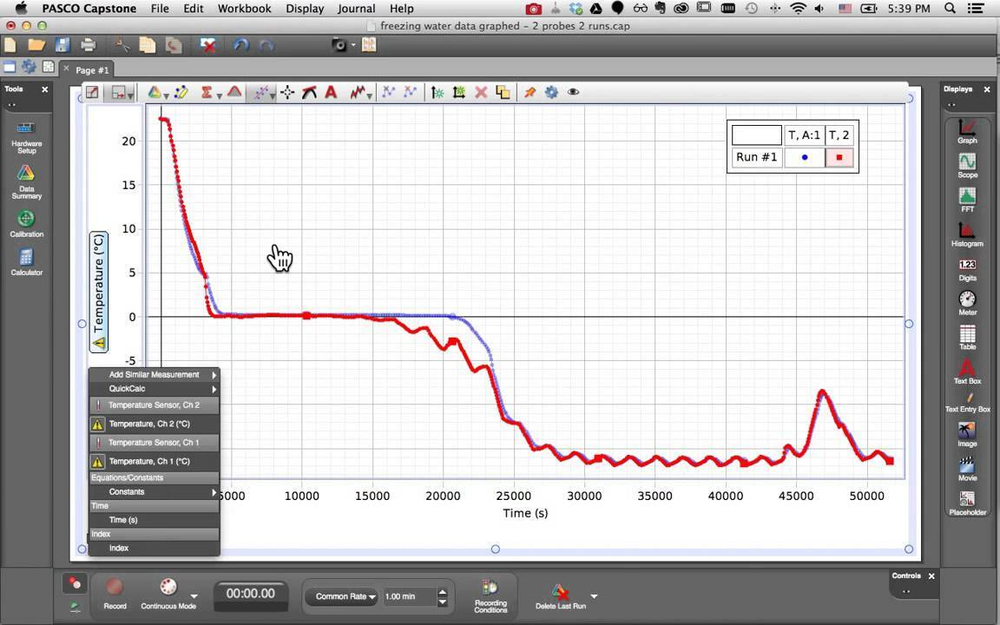
Task: Open the Calculator tool
Action: 26,258
